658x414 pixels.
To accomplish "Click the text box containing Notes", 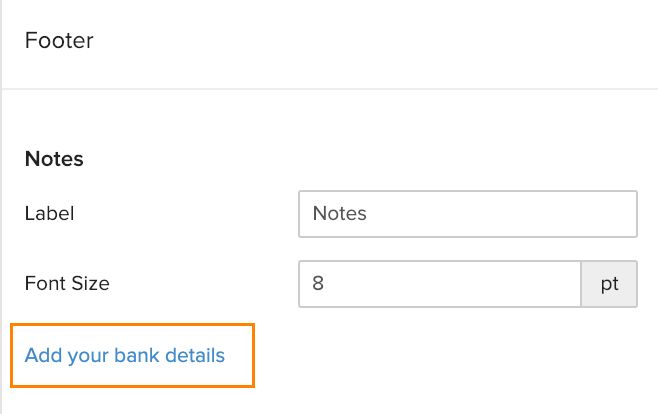I will coord(467,213).
